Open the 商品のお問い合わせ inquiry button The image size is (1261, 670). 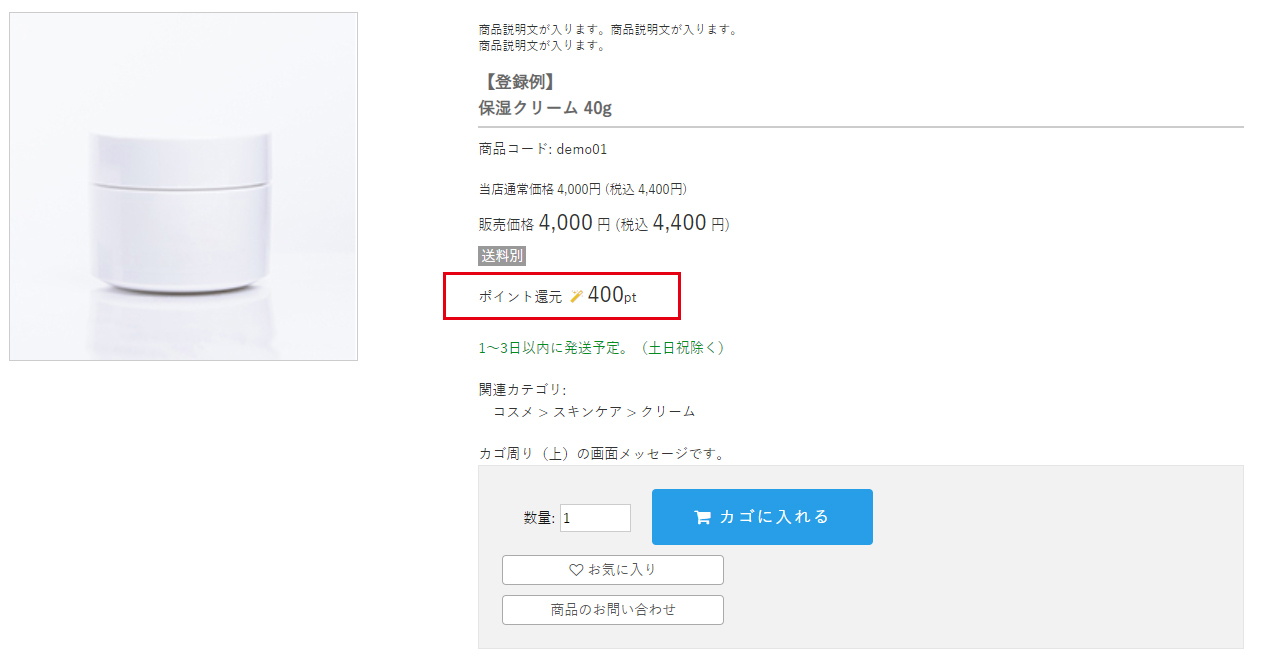point(612,610)
